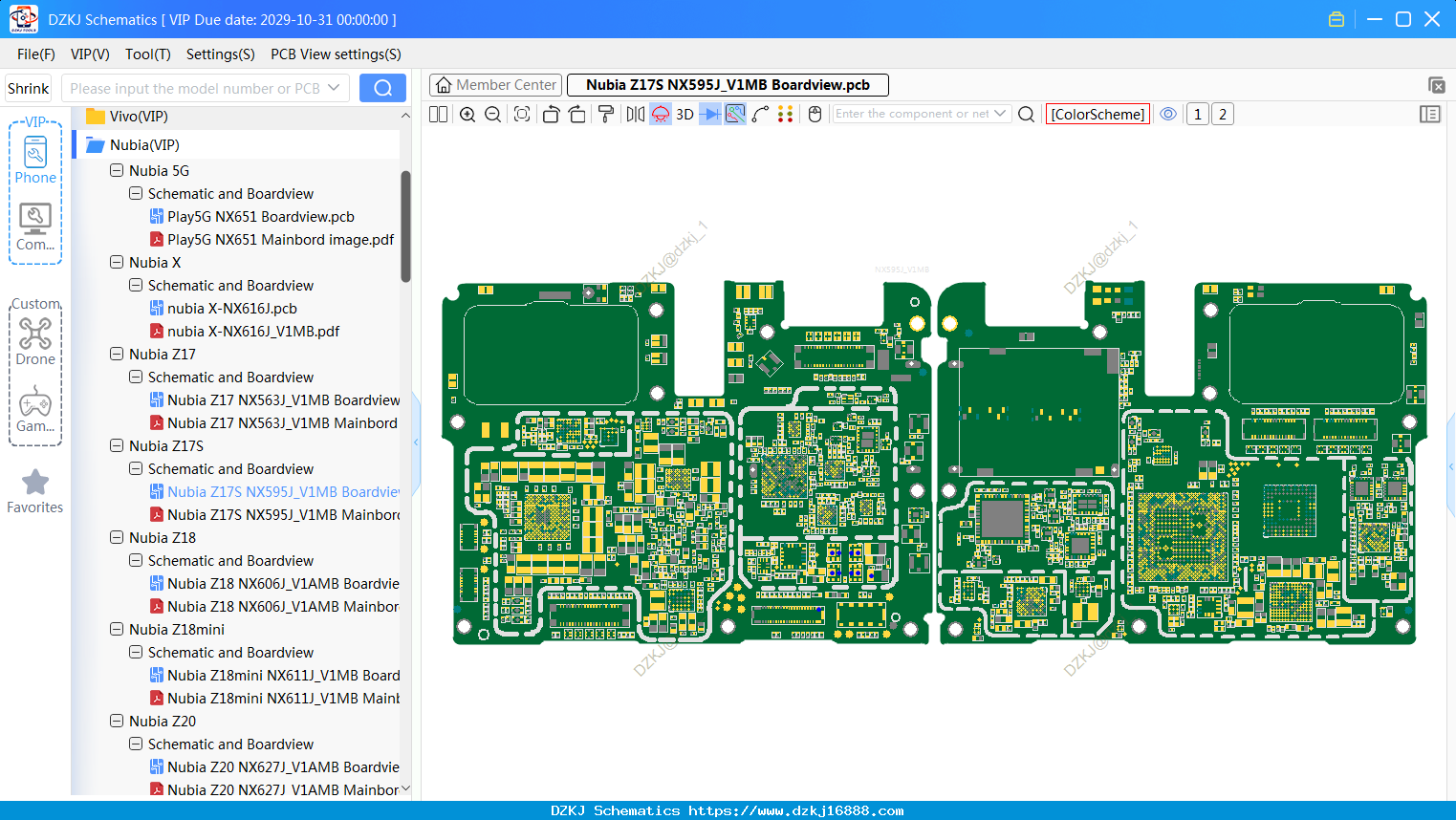
Task: Zoom out of the boardview
Action: (493, 114)
